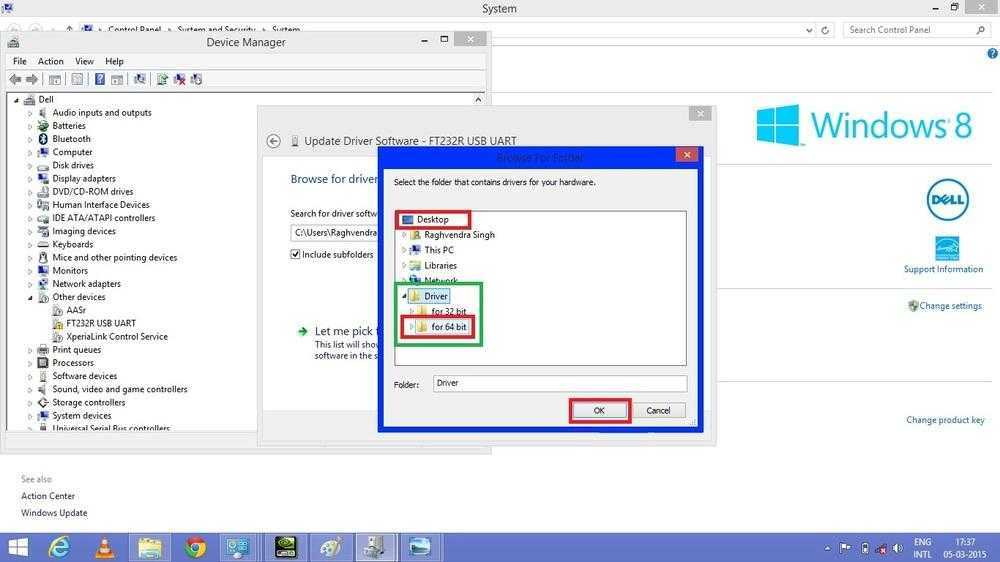This screenshot has height=562, width=1000.
Task: Click the blue Help icon in Device Manager toolbar
Action: [x=100, y=79]
